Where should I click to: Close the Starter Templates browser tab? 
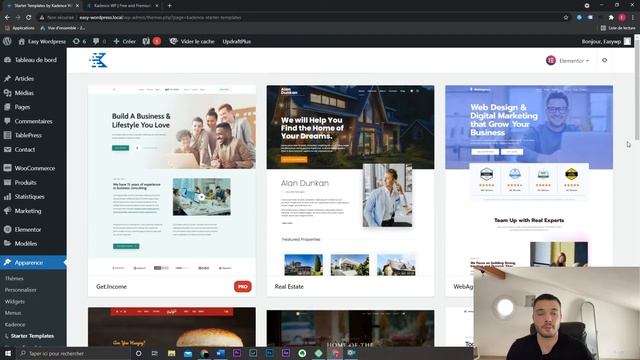77,6
